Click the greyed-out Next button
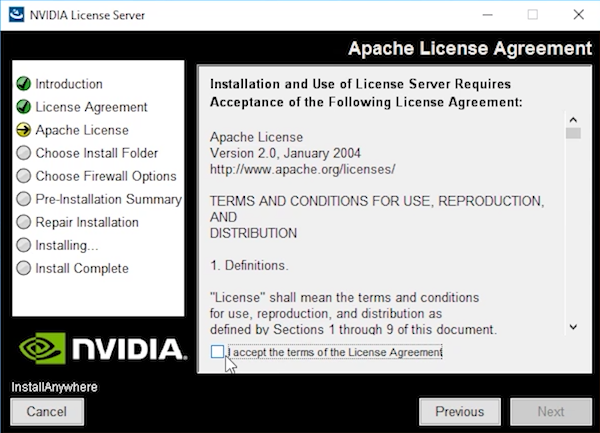Screen dimensions: 600x433 point(551,412)
